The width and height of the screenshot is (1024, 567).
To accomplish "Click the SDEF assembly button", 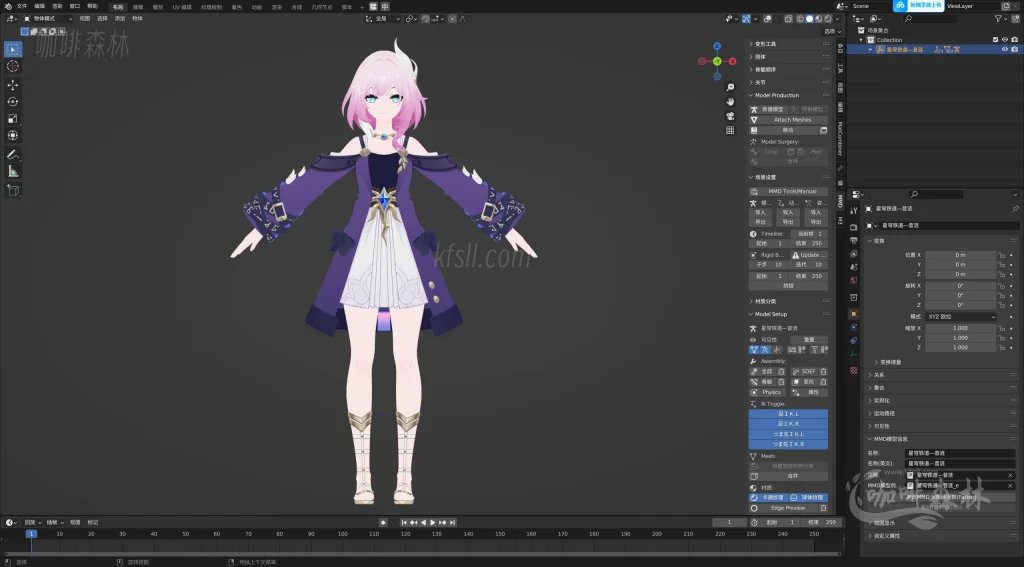I will click(804, 372).
